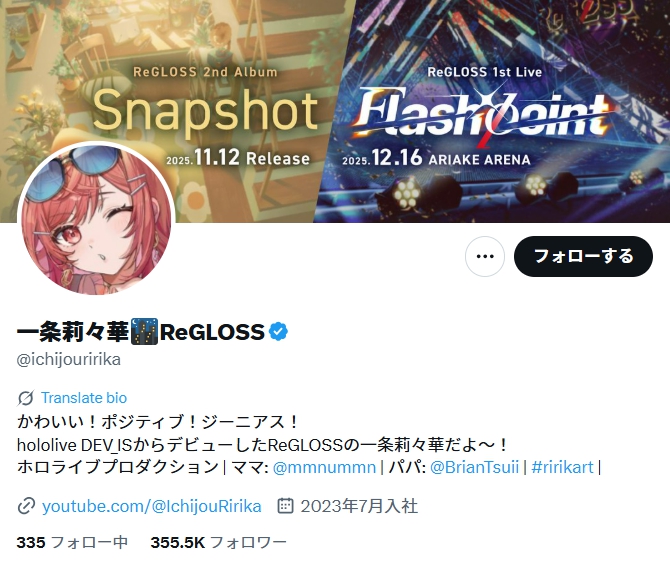670x566 pixels.
Task: Click the @ichijouririka username handle
Action: tap(68, 360)
